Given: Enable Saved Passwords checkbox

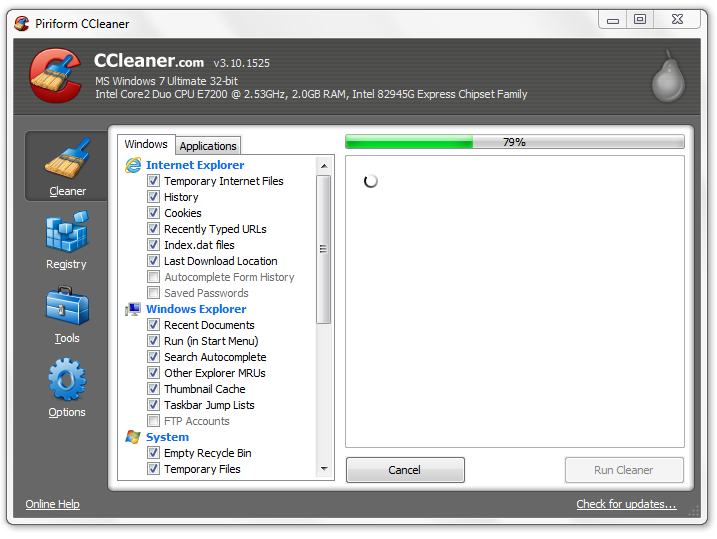Looking at the screenshot, I should [154, 293].
